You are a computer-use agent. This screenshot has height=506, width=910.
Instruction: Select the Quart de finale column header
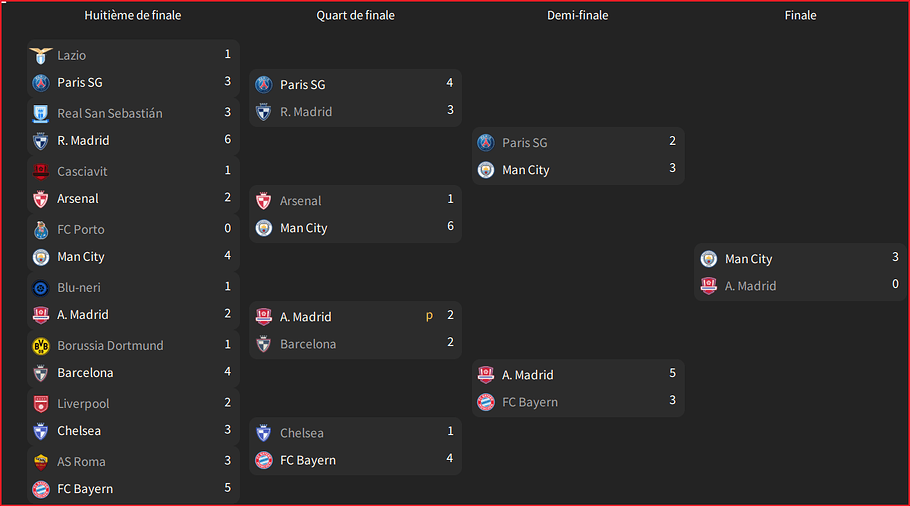355,16
